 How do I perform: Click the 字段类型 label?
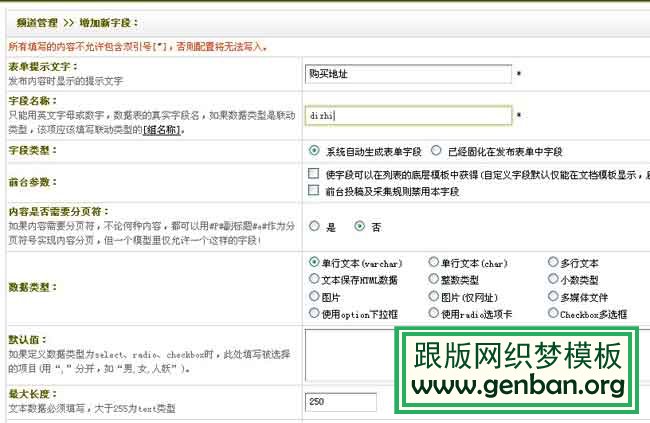[x=32, y=151]
